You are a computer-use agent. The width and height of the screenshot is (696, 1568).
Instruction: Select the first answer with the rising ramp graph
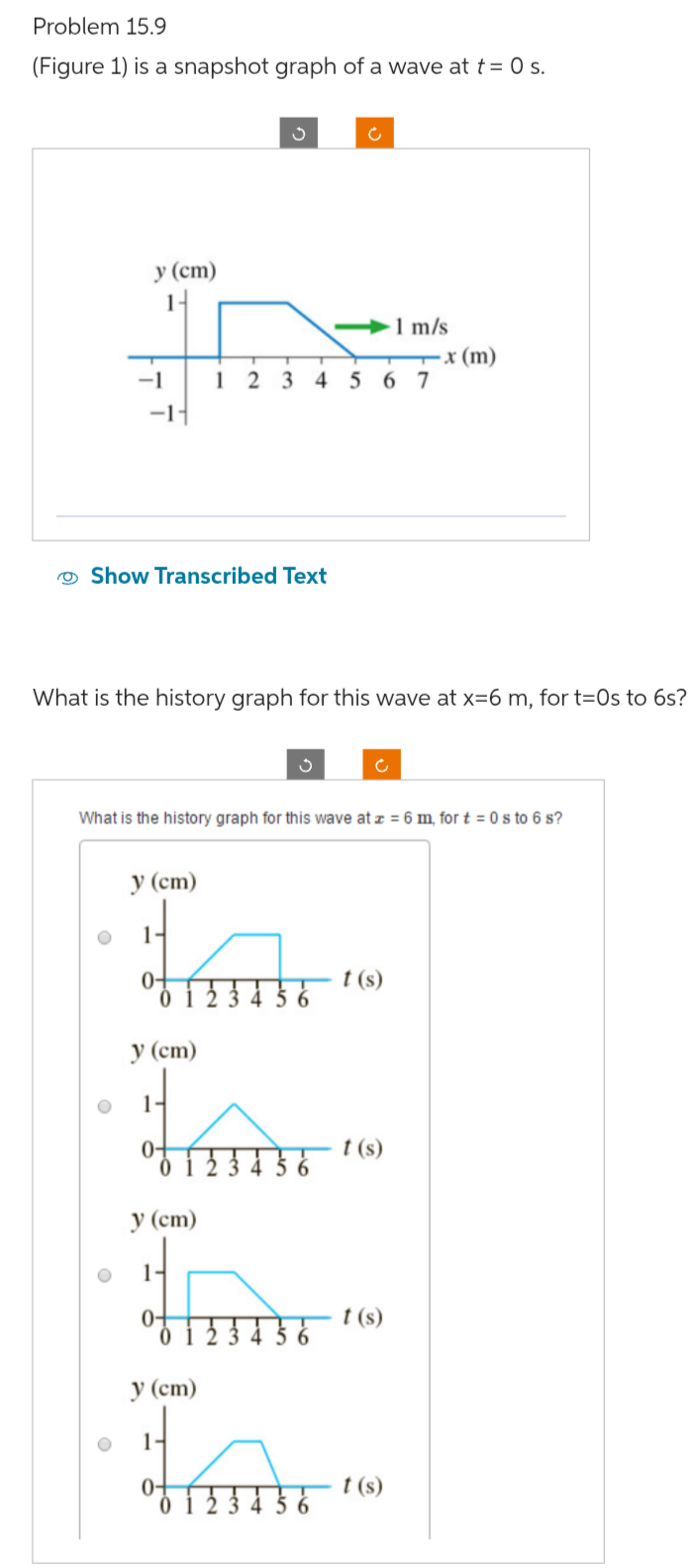tap(102, 938)
